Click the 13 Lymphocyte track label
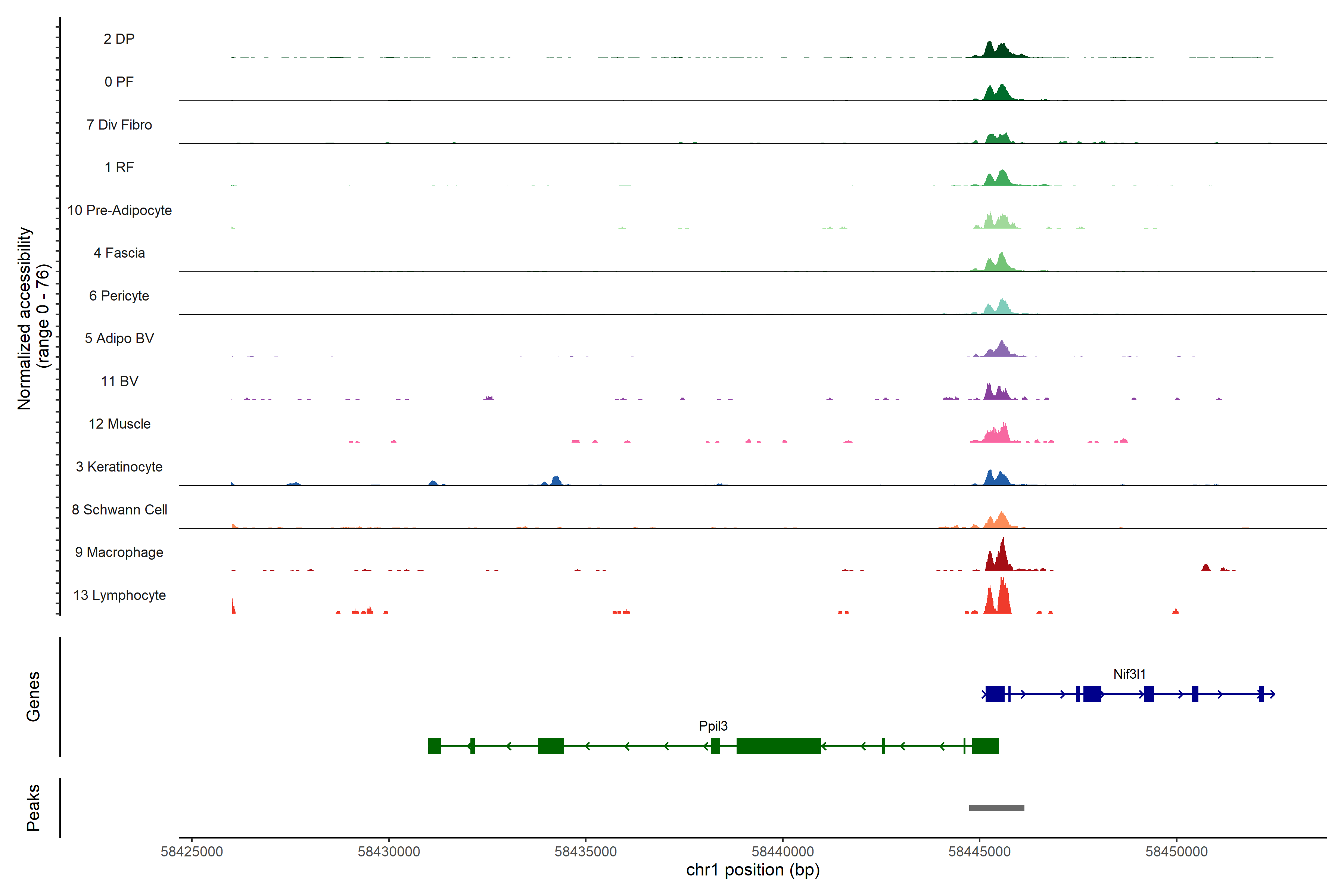The width and height of the screenshot is (1344, 896). (119, 595)
